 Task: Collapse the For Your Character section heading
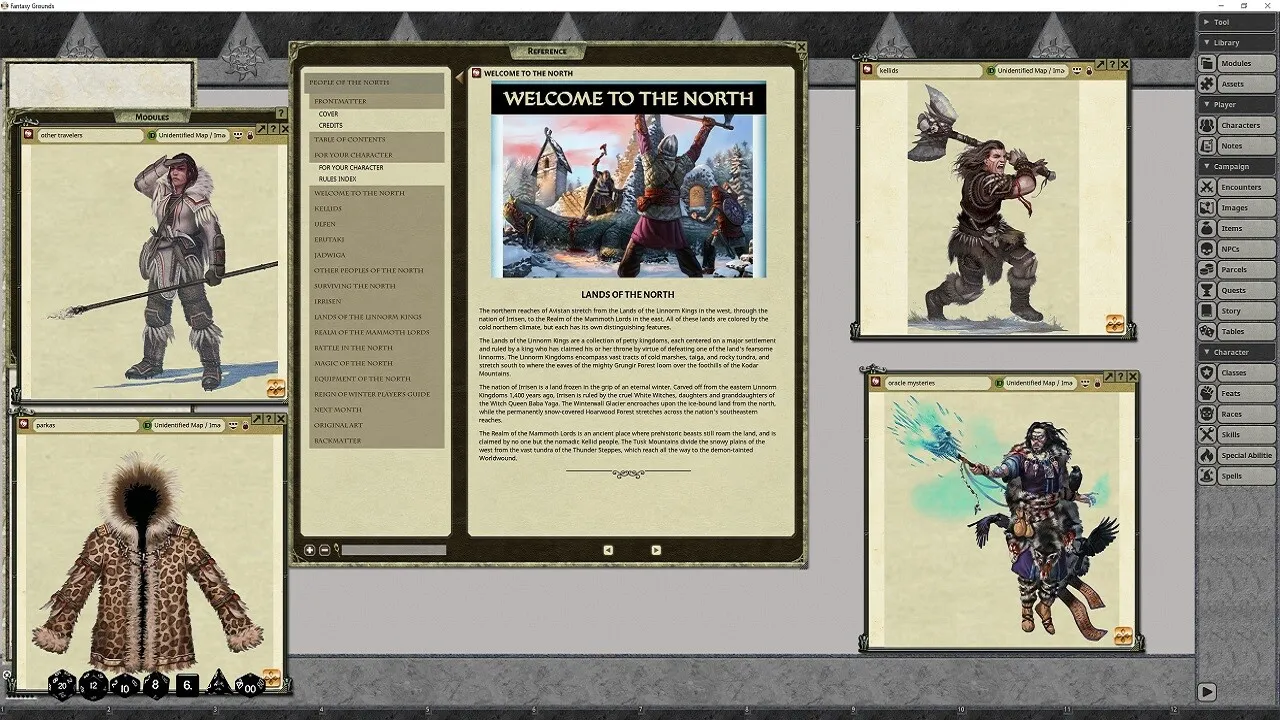tap(375, 155)
